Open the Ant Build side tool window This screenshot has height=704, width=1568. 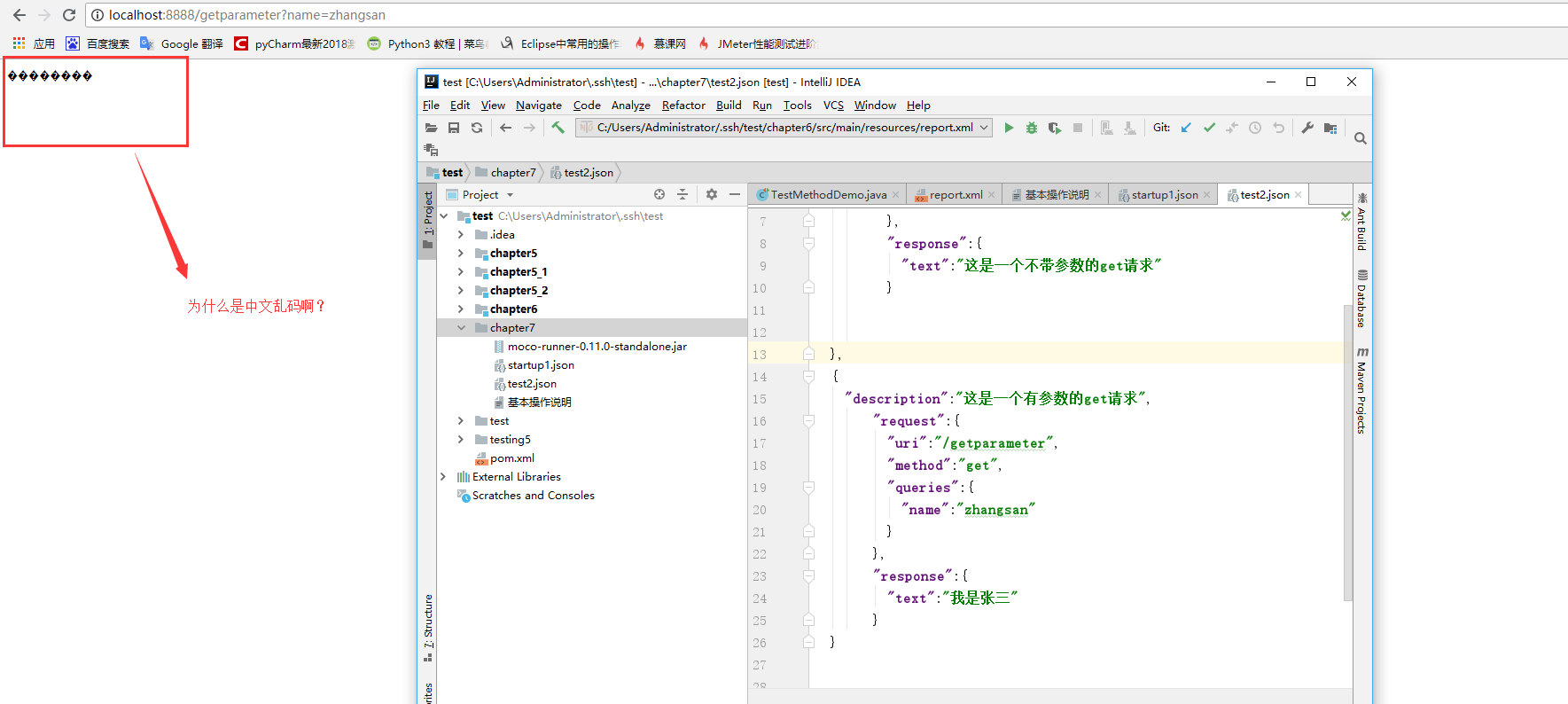tap(1362, 222)
